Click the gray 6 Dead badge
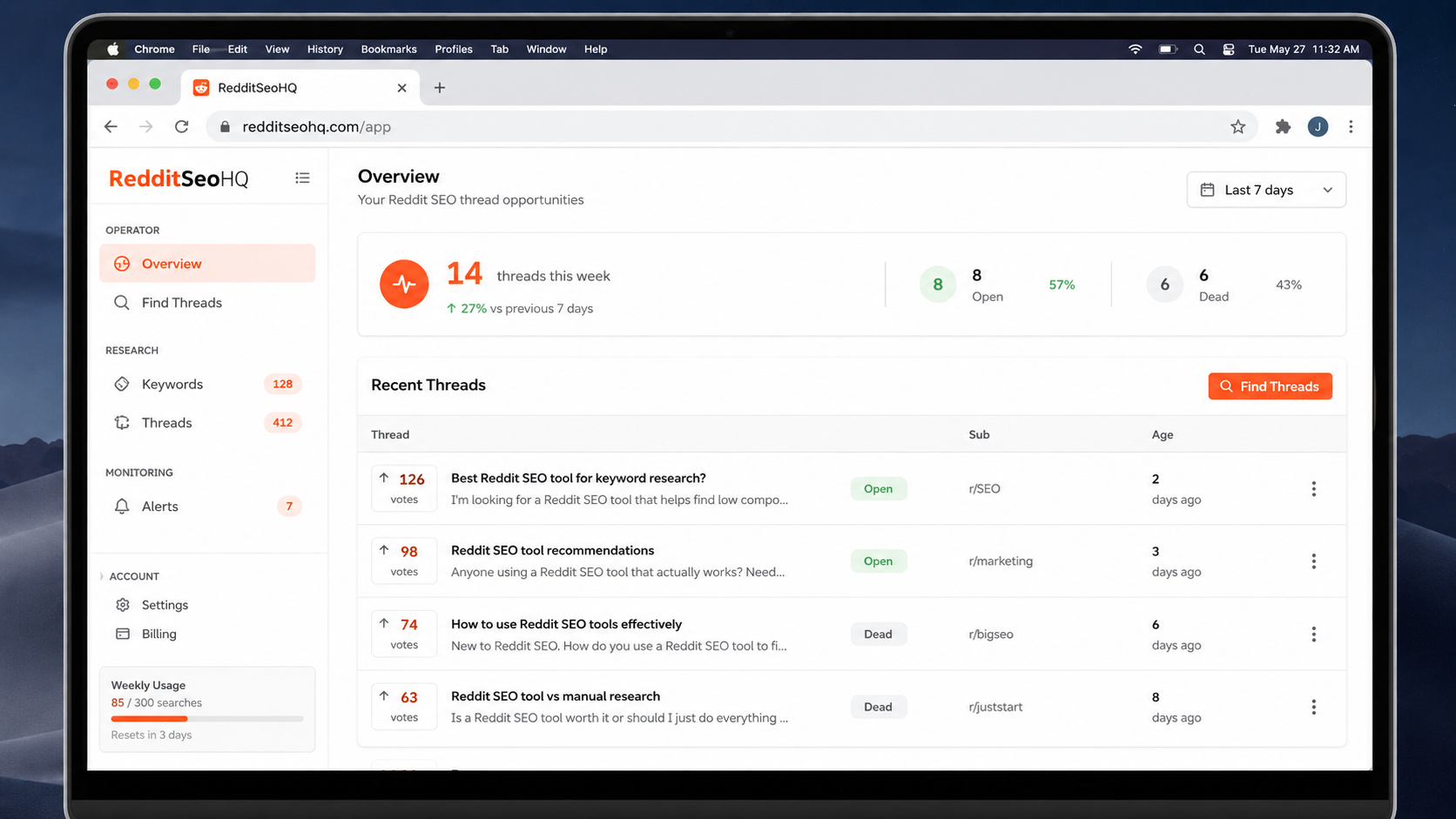 point(1164,285)
